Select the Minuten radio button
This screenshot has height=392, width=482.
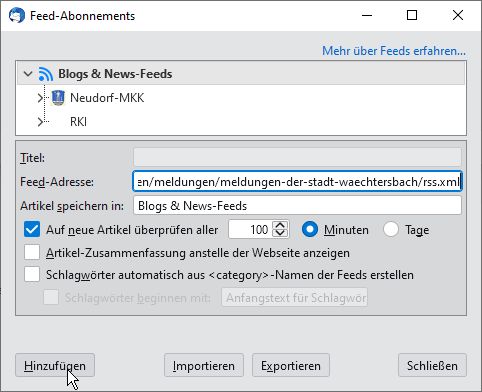(310, 230)
